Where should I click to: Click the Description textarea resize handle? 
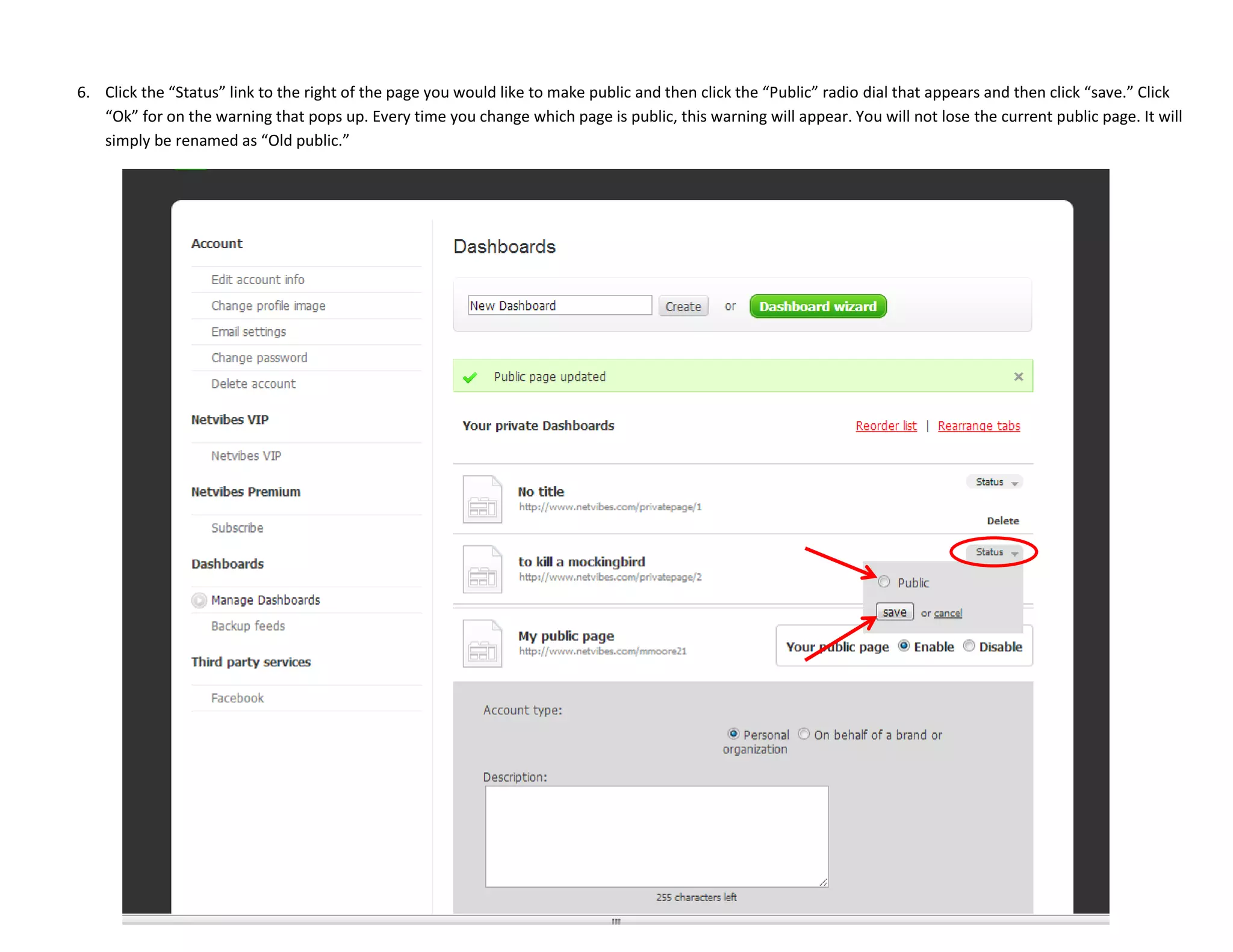tap(823, 882)
